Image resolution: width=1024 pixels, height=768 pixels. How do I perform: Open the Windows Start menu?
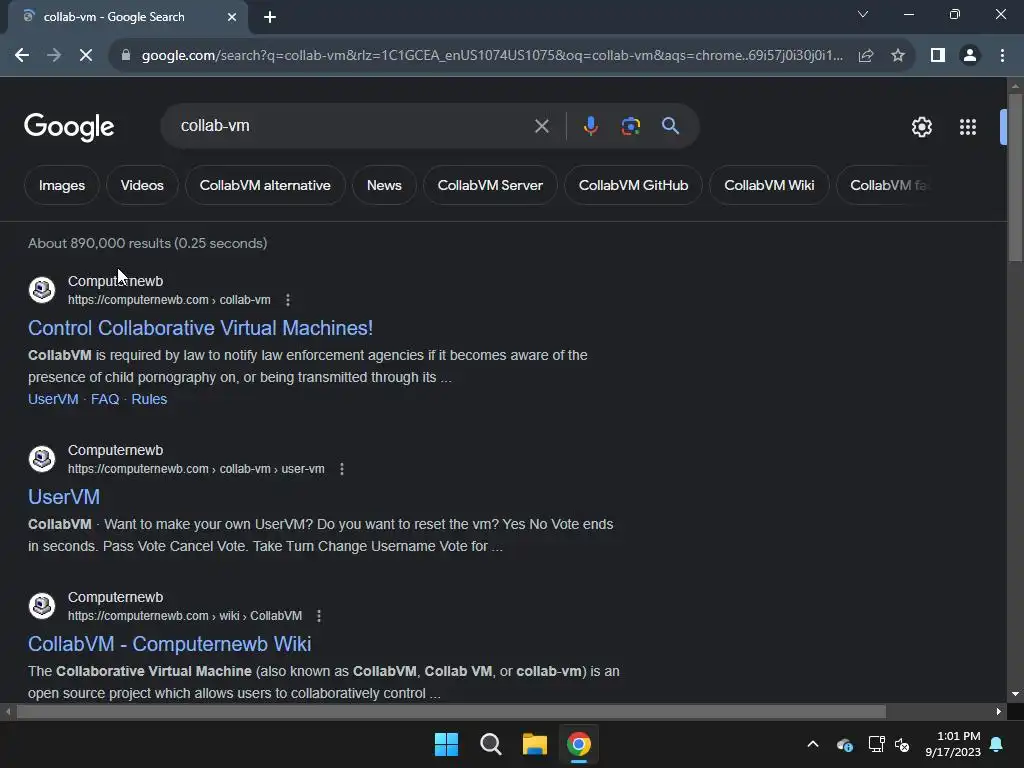click(447, 744)
